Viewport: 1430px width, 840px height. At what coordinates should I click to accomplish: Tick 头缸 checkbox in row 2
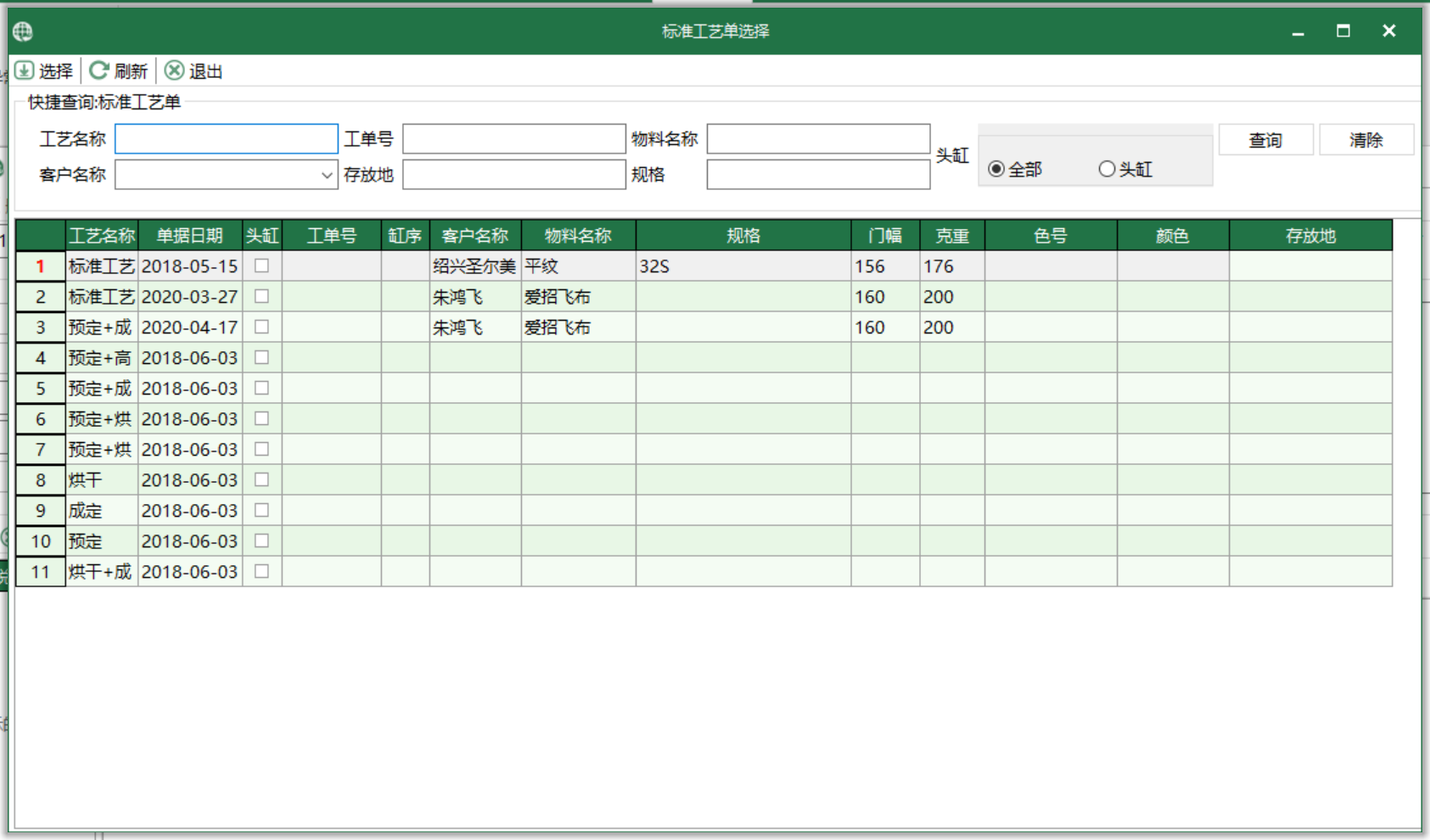point(262,296)
